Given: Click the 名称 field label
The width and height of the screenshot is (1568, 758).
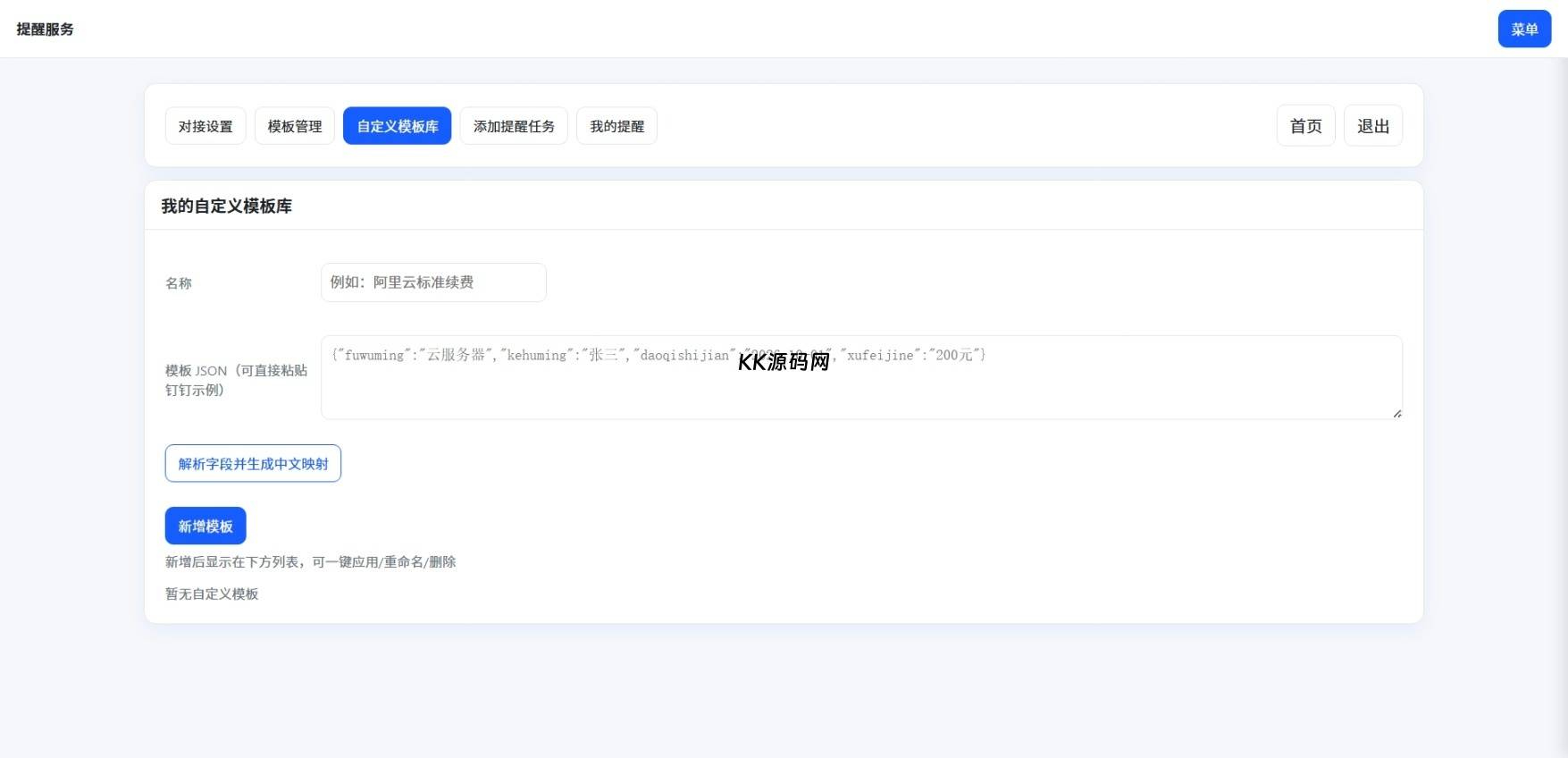Looking at the screenshot, I should (x=179, y=283).
